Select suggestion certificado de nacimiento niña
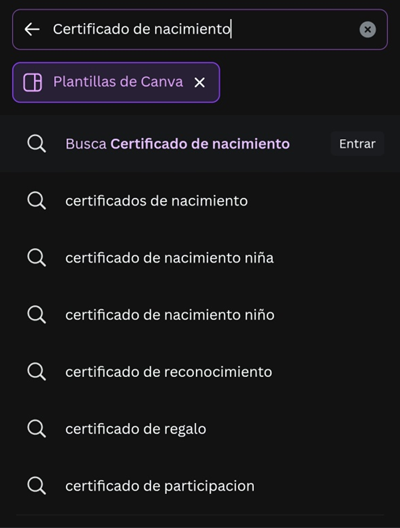Viewport: 400px width, 528px height. 200,258
